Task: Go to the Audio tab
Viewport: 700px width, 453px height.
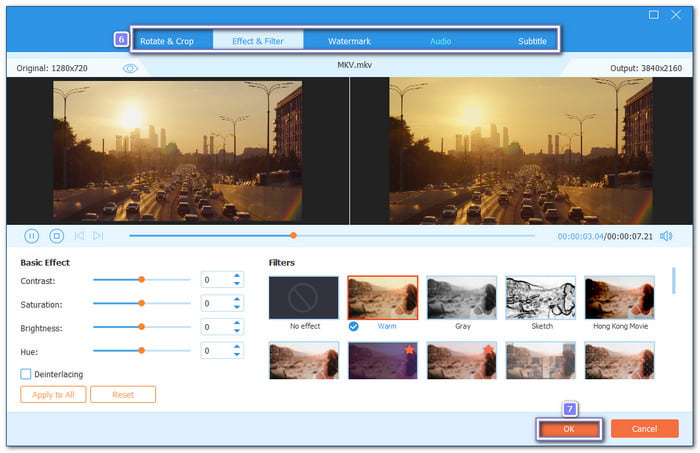Action: [441, 41]
